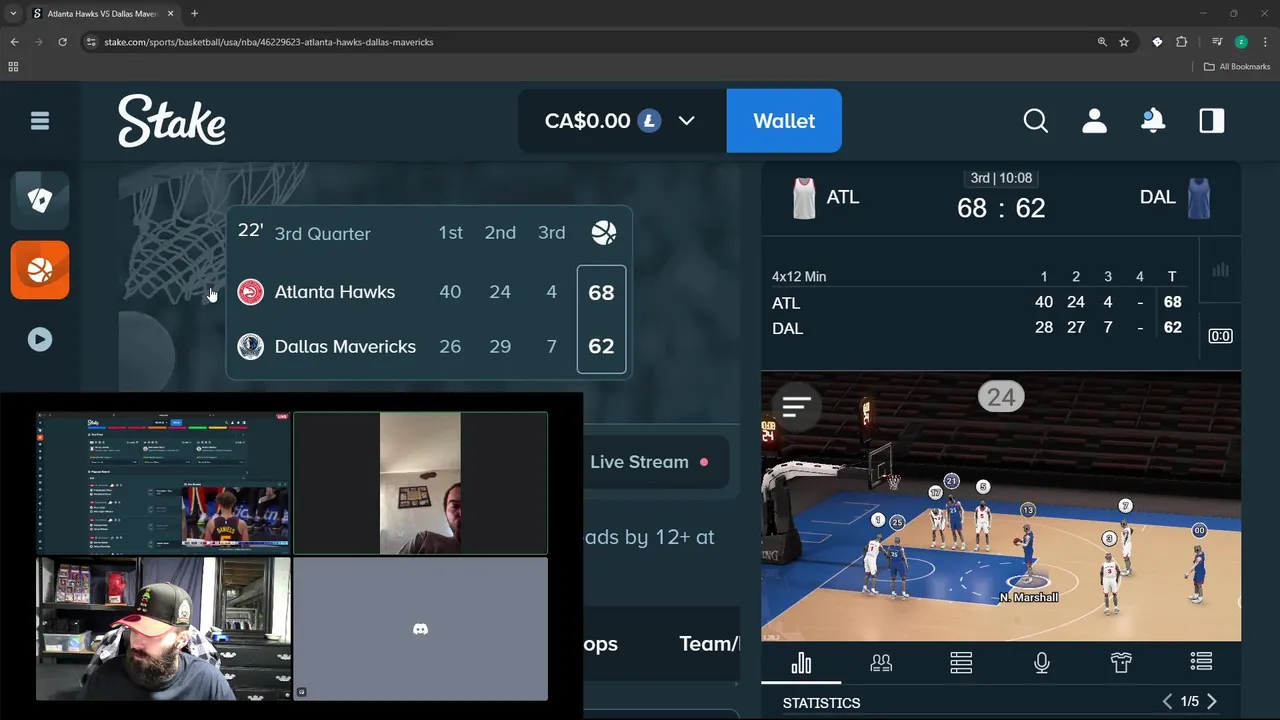The height and width of the screenshot is (720, 1280).
Task: Select the standings table tab
Action: pos(961,663)
